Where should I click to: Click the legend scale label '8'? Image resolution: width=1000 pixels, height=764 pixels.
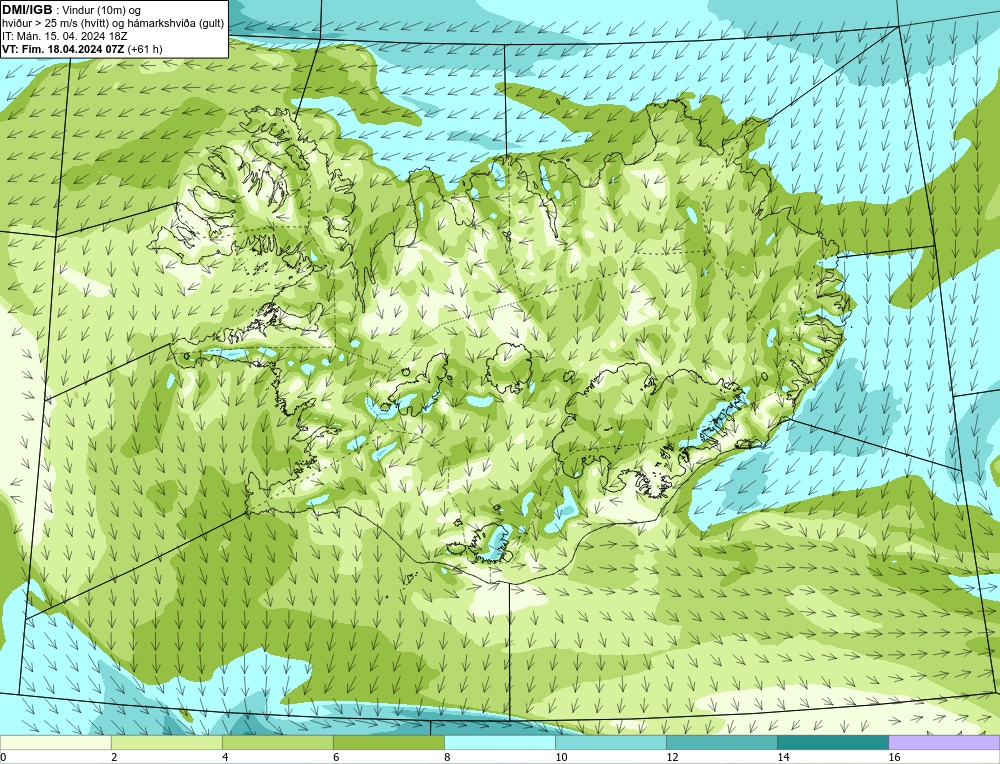pos(446,757)
